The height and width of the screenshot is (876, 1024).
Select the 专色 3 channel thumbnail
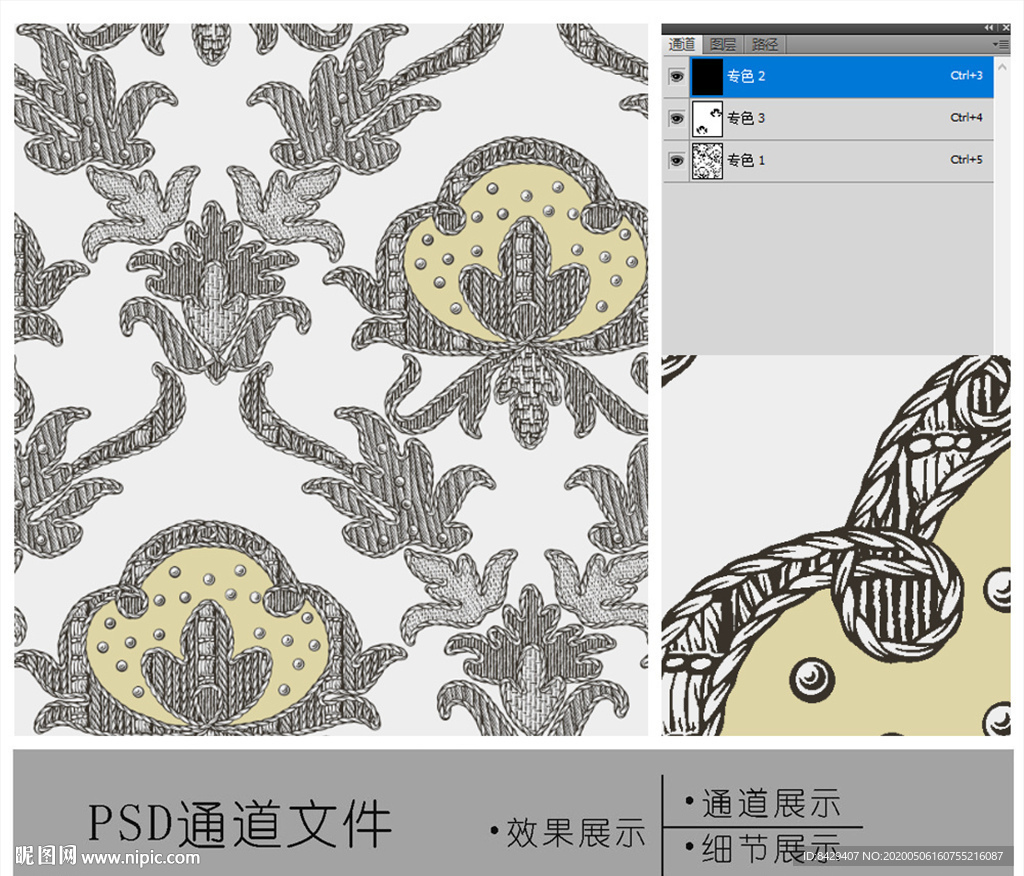pyautogui.click(x=707, y=118)
